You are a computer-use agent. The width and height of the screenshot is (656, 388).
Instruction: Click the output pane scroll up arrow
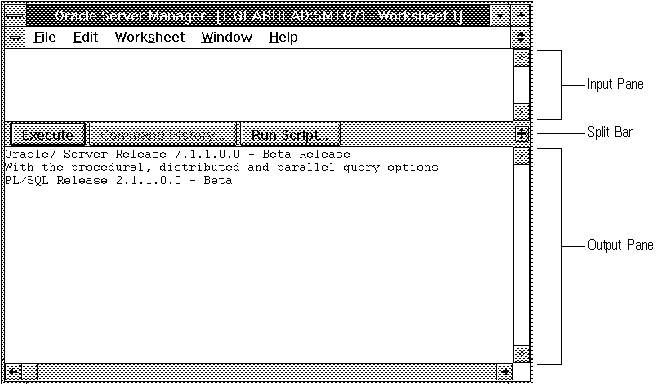pyautogui.click(x=521, y=156)
